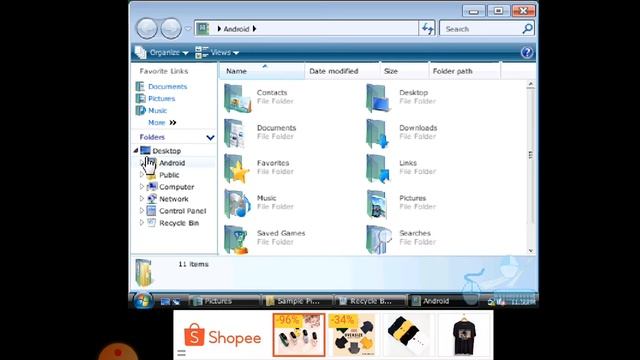Select Control Panel in folder tree

pyautogui.click(x=182, y=211)
